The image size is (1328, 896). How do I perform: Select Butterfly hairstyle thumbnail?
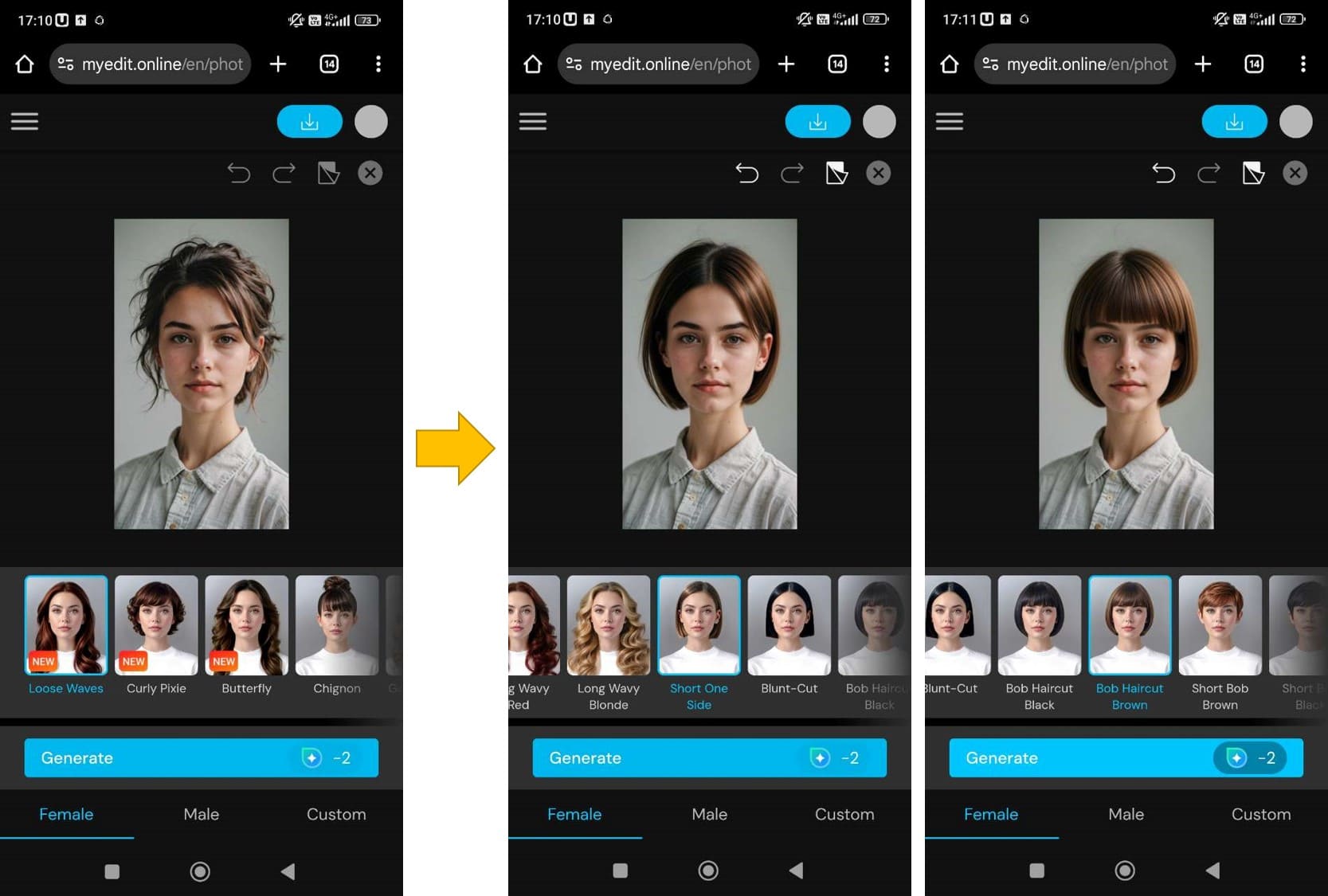(x=246, y=625)
